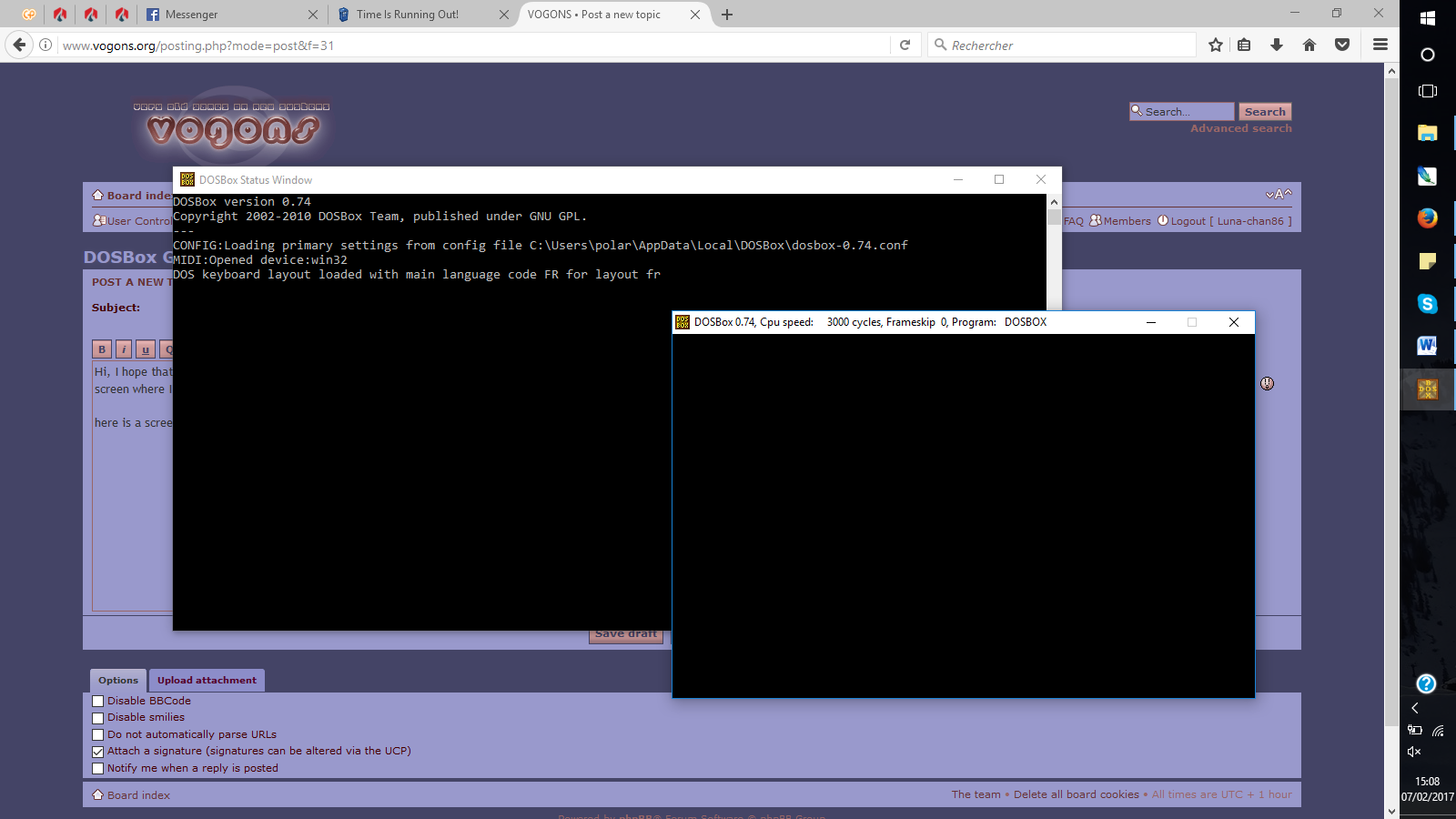This screenshot has width=1456, height=819.
Task: Click the forum Search button
Action: pyautogui.click(x=1265, y=112)
